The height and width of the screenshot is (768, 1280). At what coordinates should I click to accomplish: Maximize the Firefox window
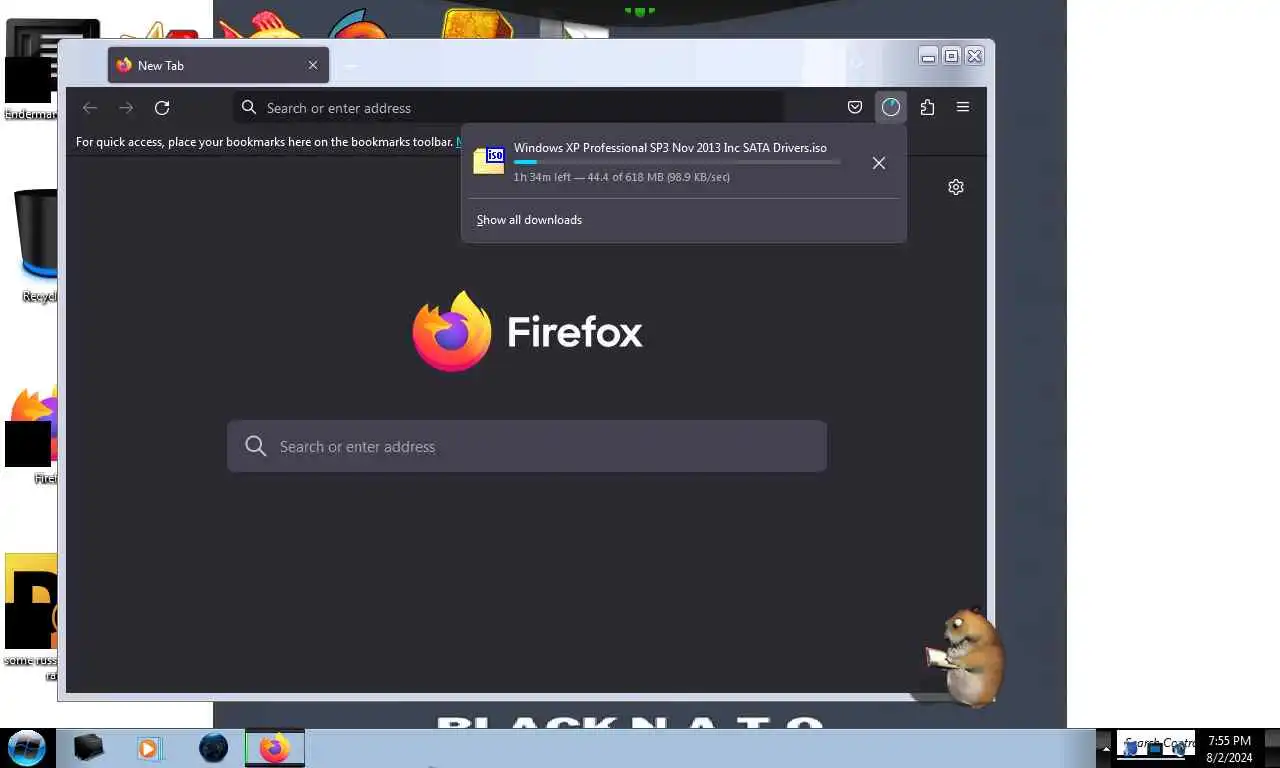pyautogui.click(x=952, y=57)
